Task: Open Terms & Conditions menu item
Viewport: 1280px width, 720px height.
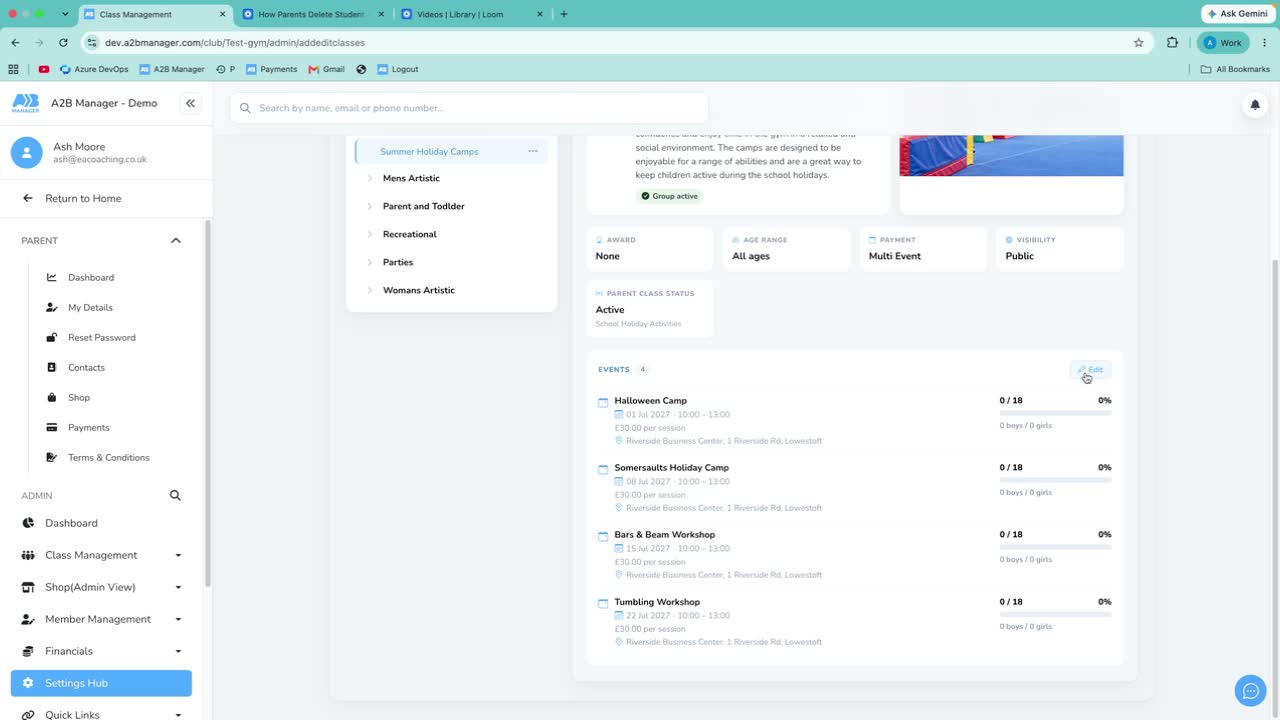Action: 108,457
